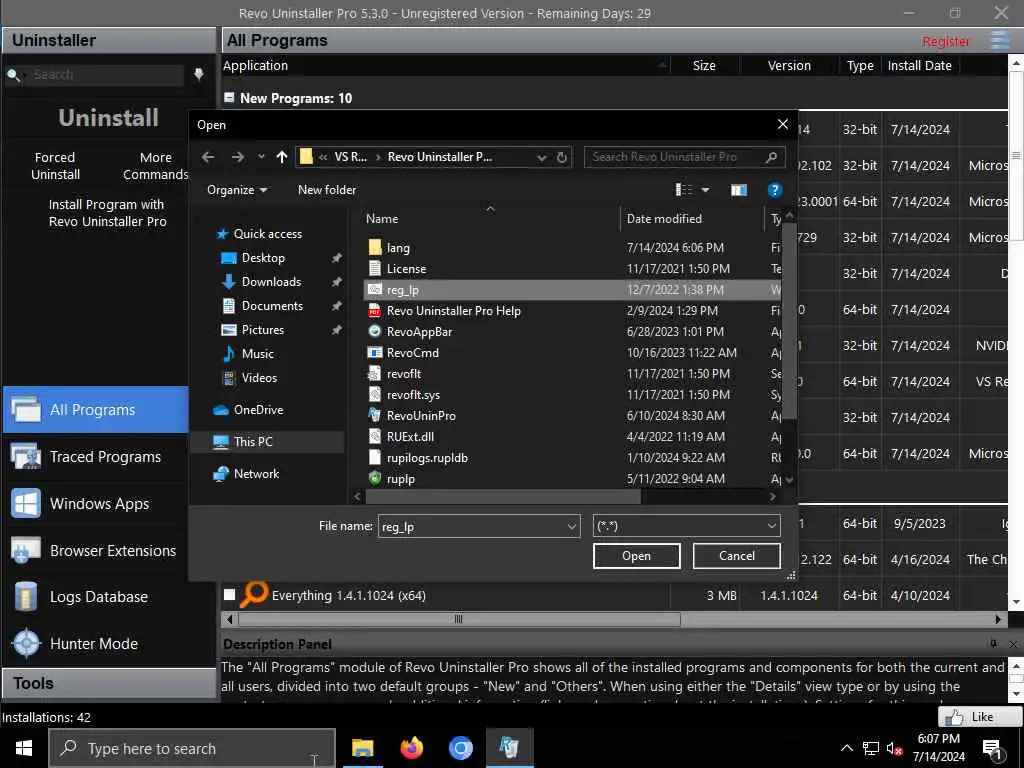Viewport: 1024px width, 768px height.
Task: Open the Windows Start menu
Action: 24,748
